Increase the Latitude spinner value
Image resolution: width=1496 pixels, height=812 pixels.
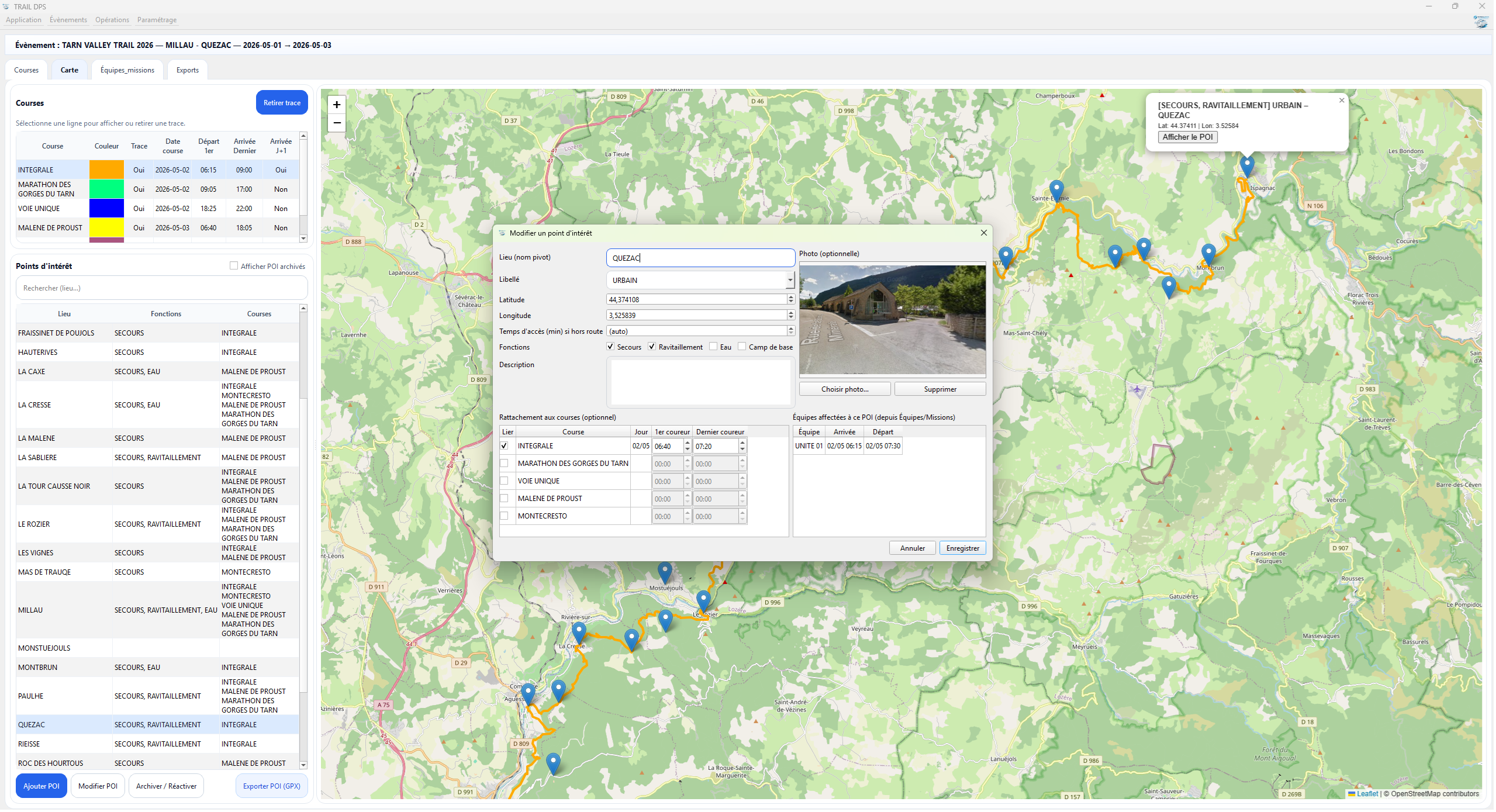791,297
